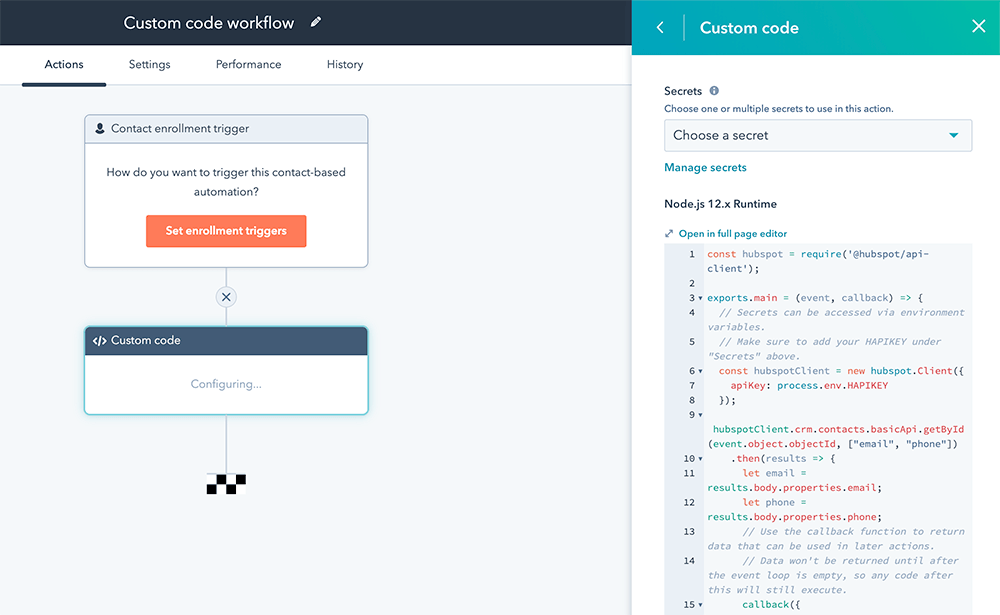Click the checkered end-of-workflow flag
Screen dimensions: 1000x615
pyautogui.click(x=226, y=484)
